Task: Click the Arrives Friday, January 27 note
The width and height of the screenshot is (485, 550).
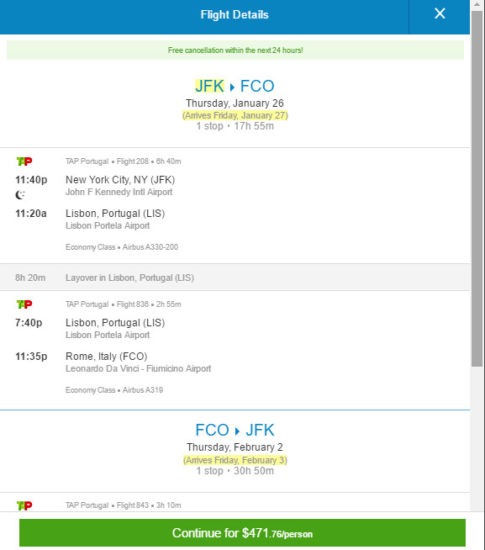Action: point(235,115)
